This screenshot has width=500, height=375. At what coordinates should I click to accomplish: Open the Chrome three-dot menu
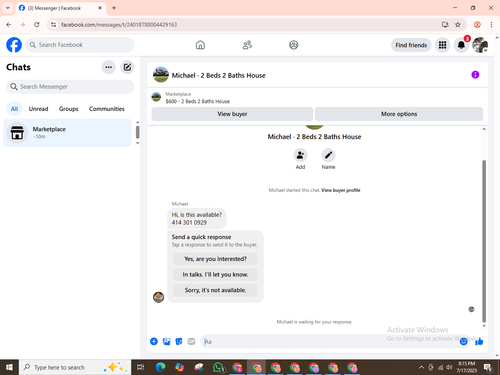point(491,25)
